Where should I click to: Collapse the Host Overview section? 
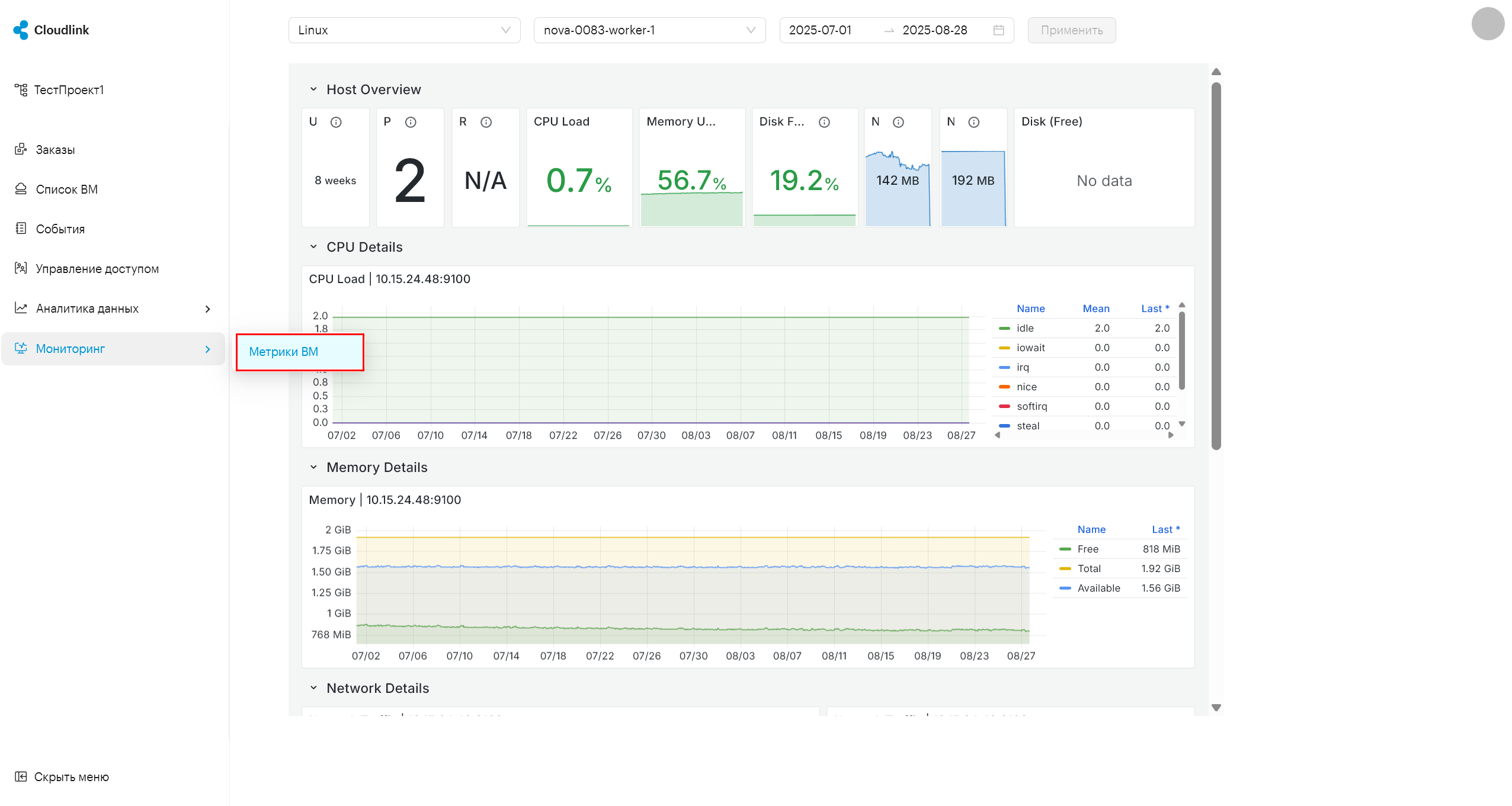313,89
